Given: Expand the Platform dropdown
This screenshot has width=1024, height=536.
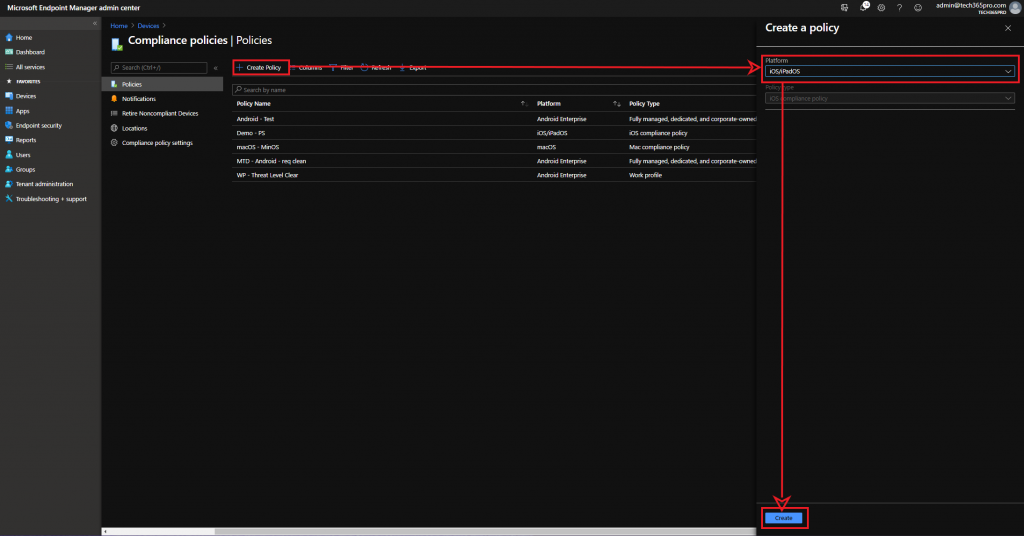Looking at the screenshot, I should click(x=889, y=71).
